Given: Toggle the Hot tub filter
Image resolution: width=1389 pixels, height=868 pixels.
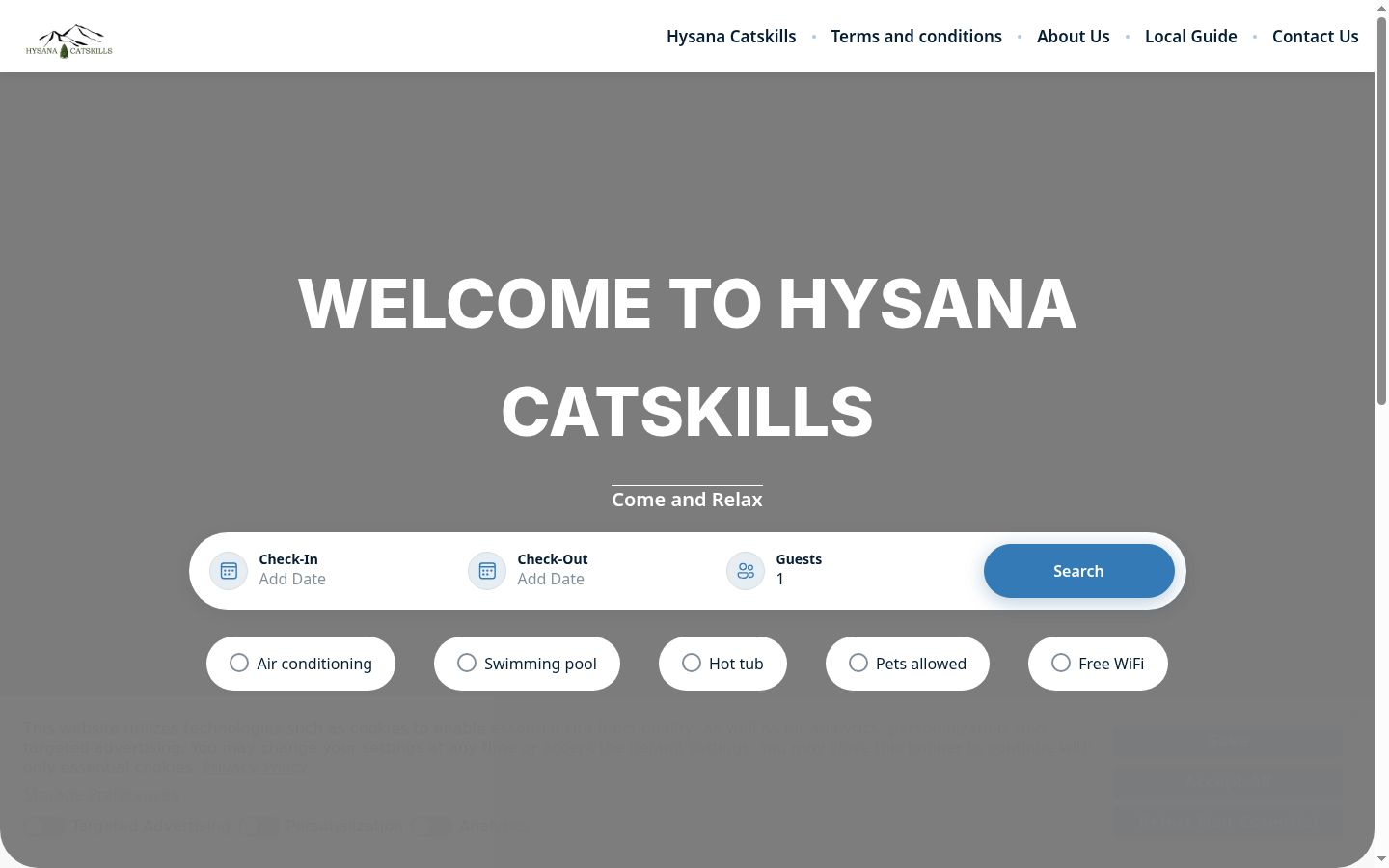Looking at the screenshot, I should 722,664.
